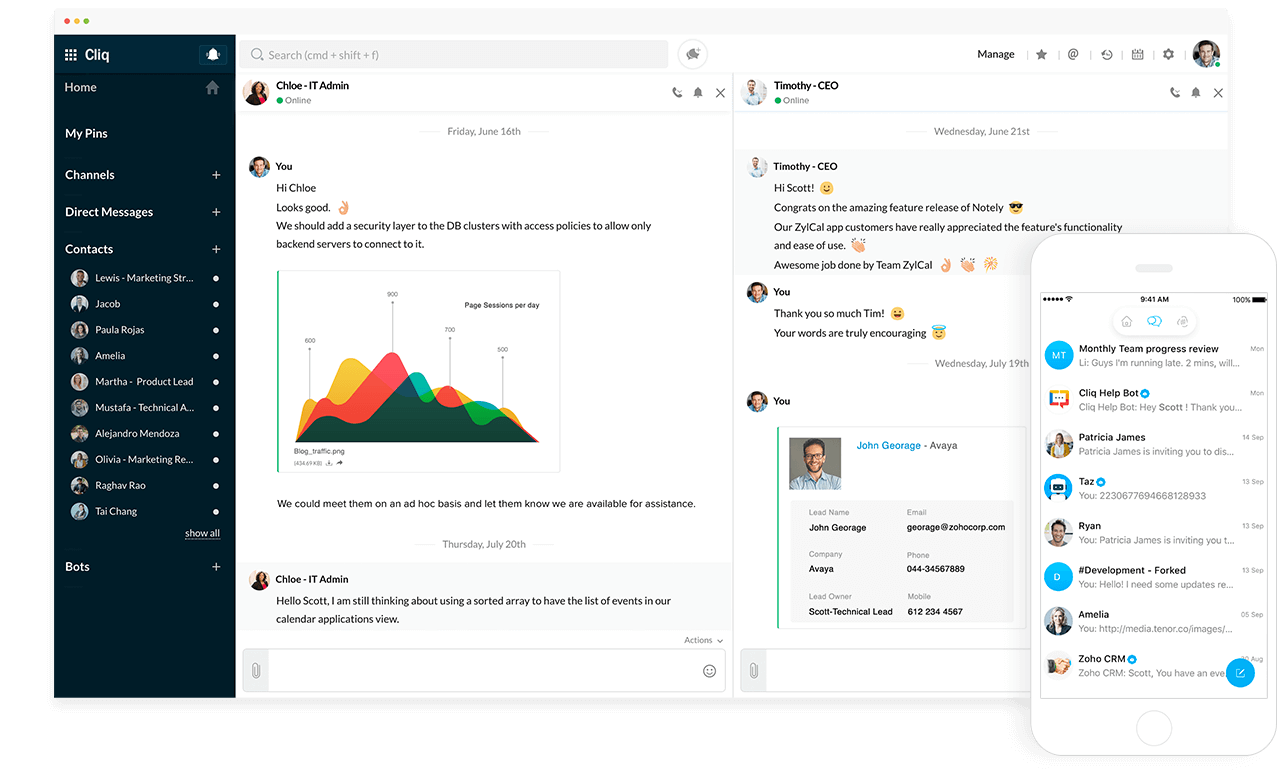Click show all contacts link
This screenshot has width=1280, height=780.
[202, 534]
